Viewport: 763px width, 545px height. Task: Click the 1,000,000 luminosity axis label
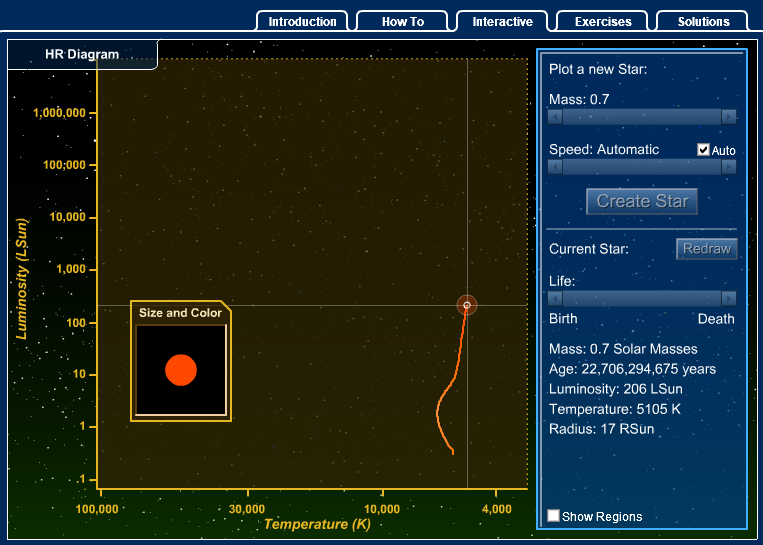[59, 113]
